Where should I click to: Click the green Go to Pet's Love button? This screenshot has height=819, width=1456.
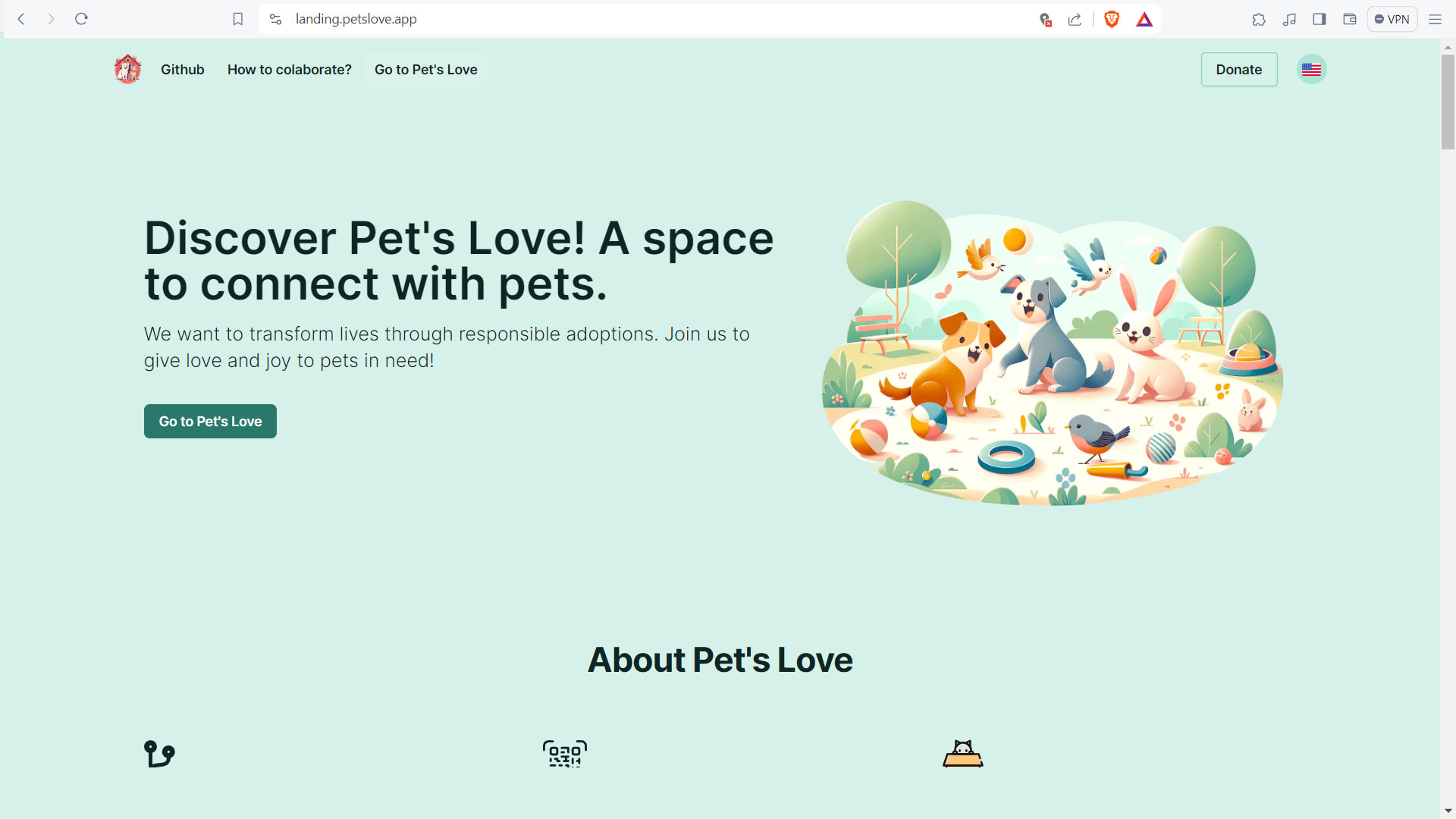click(210, 421)
